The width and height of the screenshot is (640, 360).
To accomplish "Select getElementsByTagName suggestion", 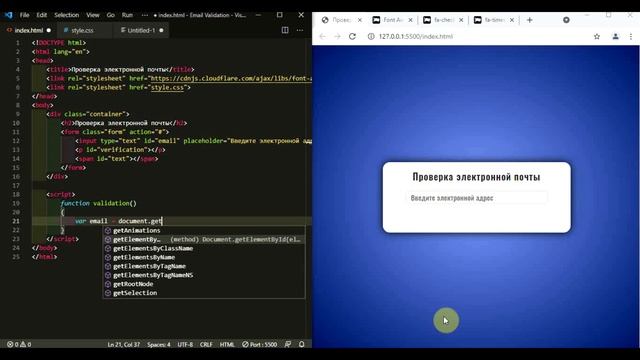I will coord(203,267).
